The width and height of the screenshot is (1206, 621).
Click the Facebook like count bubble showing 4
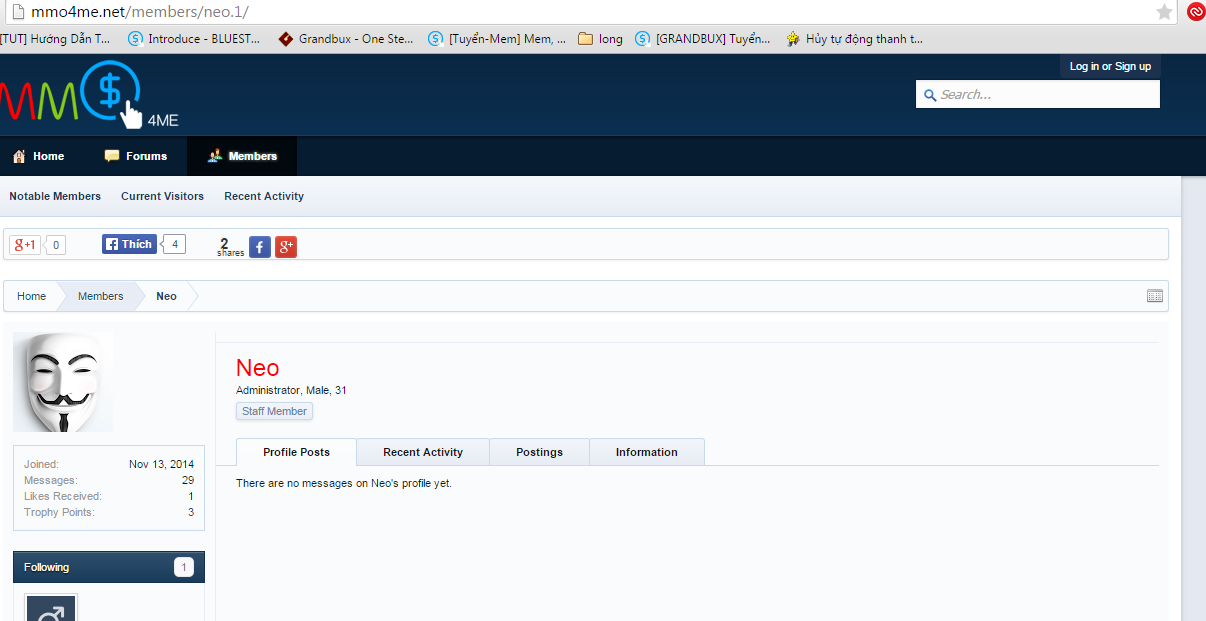pyautogui.click(x=174, y=244)
